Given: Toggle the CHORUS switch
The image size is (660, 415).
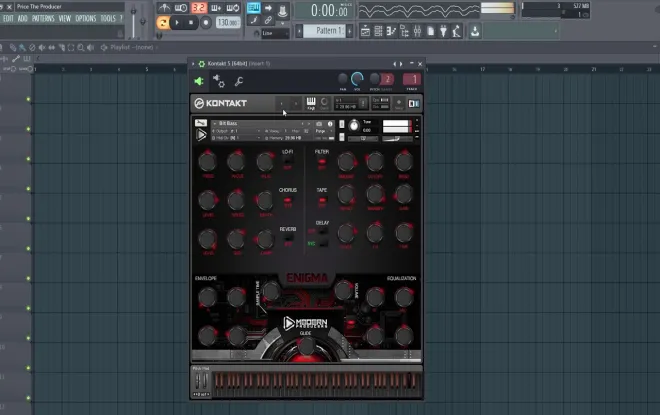Looking at the screenshot, I should pyautogui.click(x=288, y=200).
